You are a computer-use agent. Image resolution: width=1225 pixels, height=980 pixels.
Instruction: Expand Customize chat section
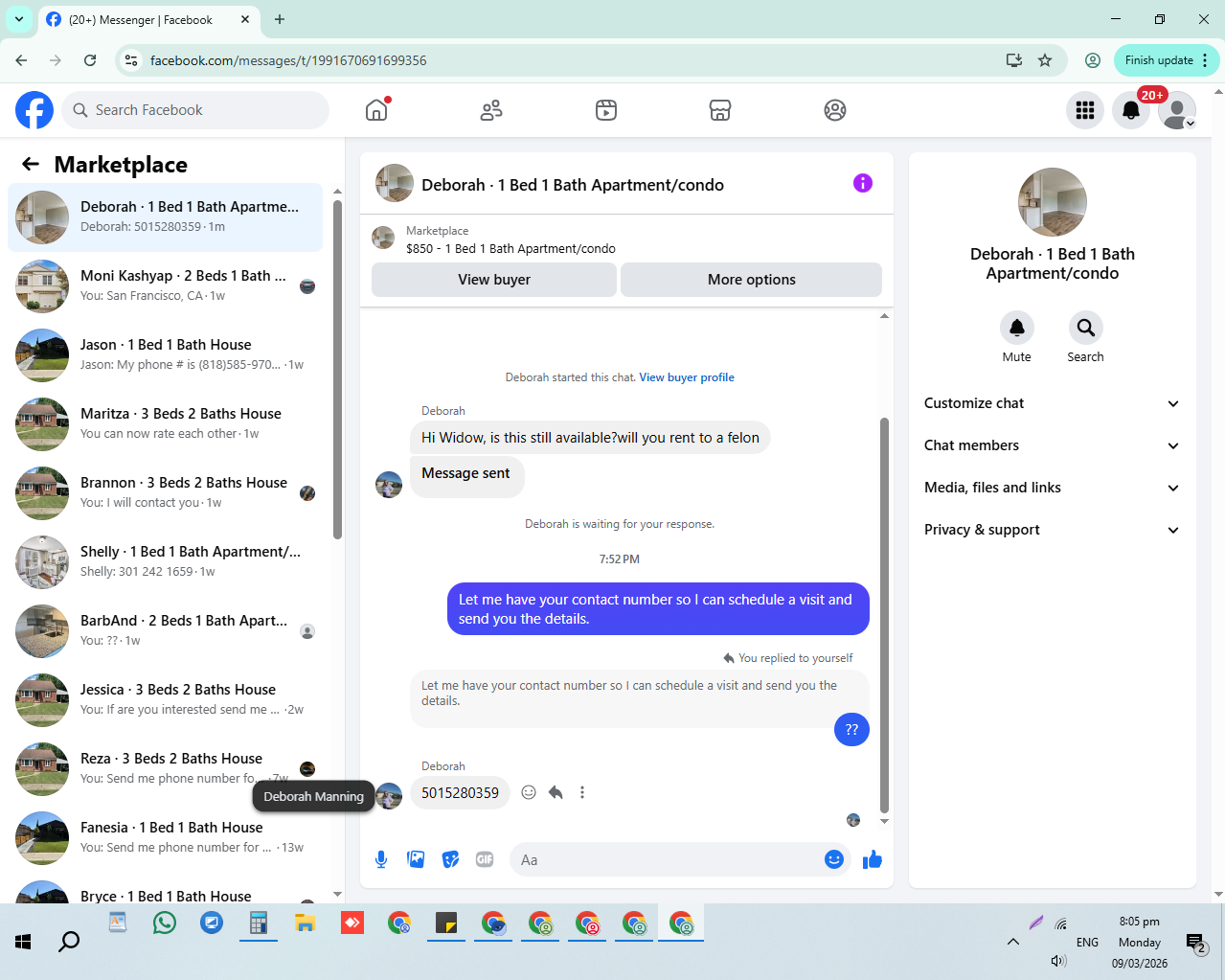(x=1052, y=403)
